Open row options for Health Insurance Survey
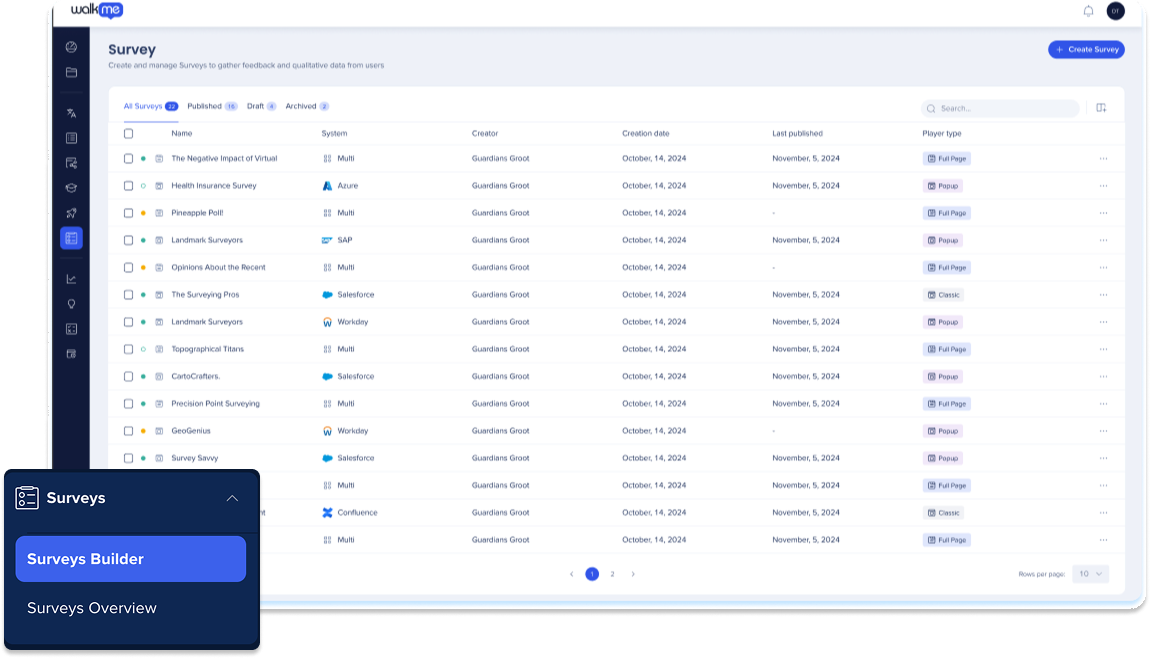Viewport: 1150px width, 658px height. [x=1103, y=186]
